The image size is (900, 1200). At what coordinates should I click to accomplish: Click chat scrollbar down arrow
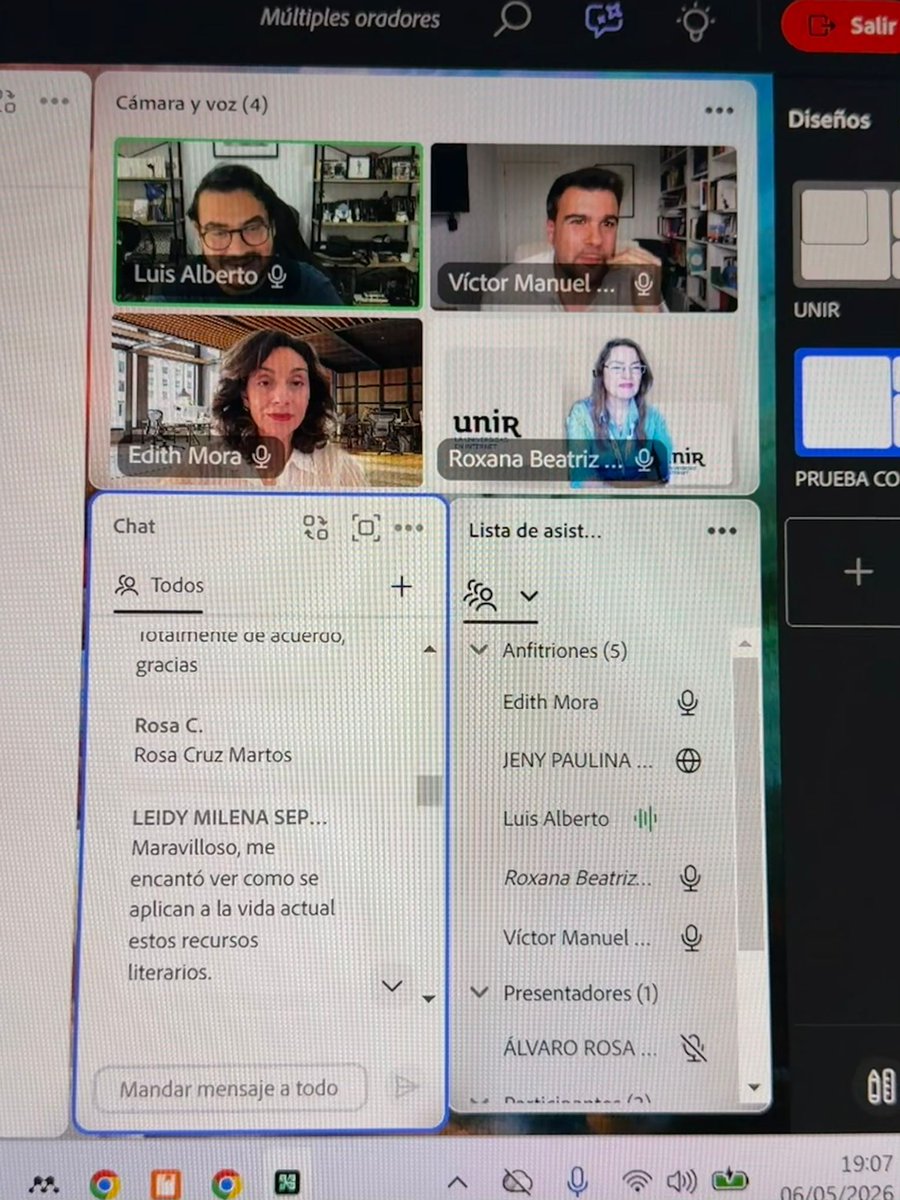coord(428,998)
